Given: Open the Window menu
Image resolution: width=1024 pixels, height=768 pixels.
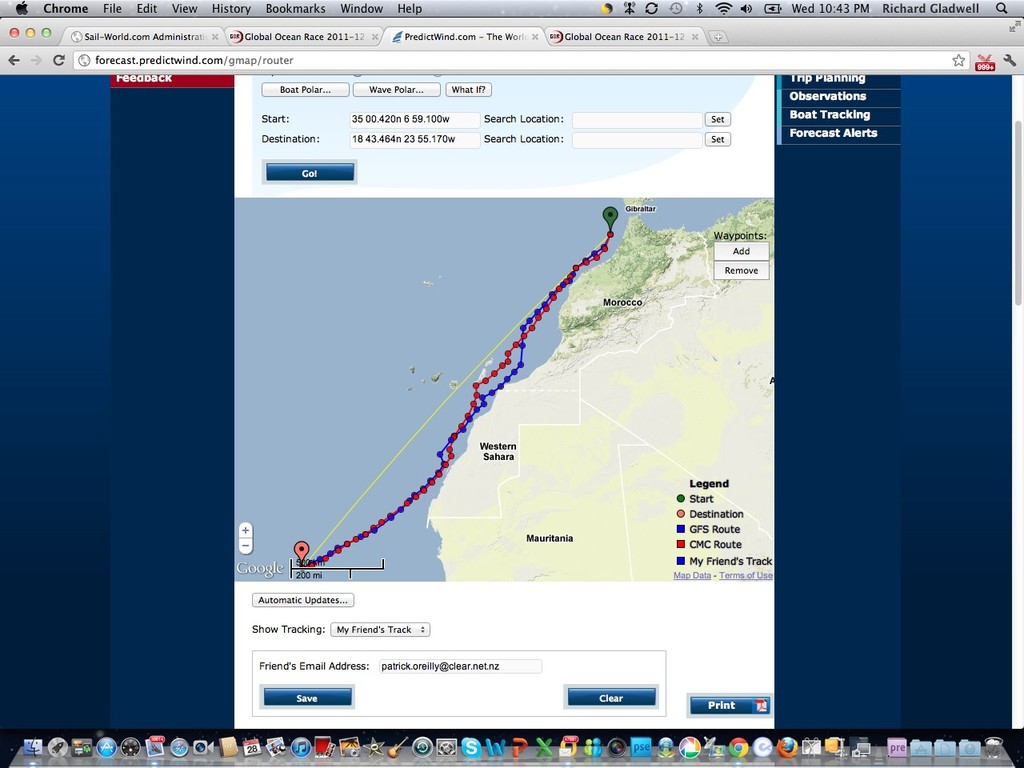Looking at the screenshot, I should tap(361, 8).
